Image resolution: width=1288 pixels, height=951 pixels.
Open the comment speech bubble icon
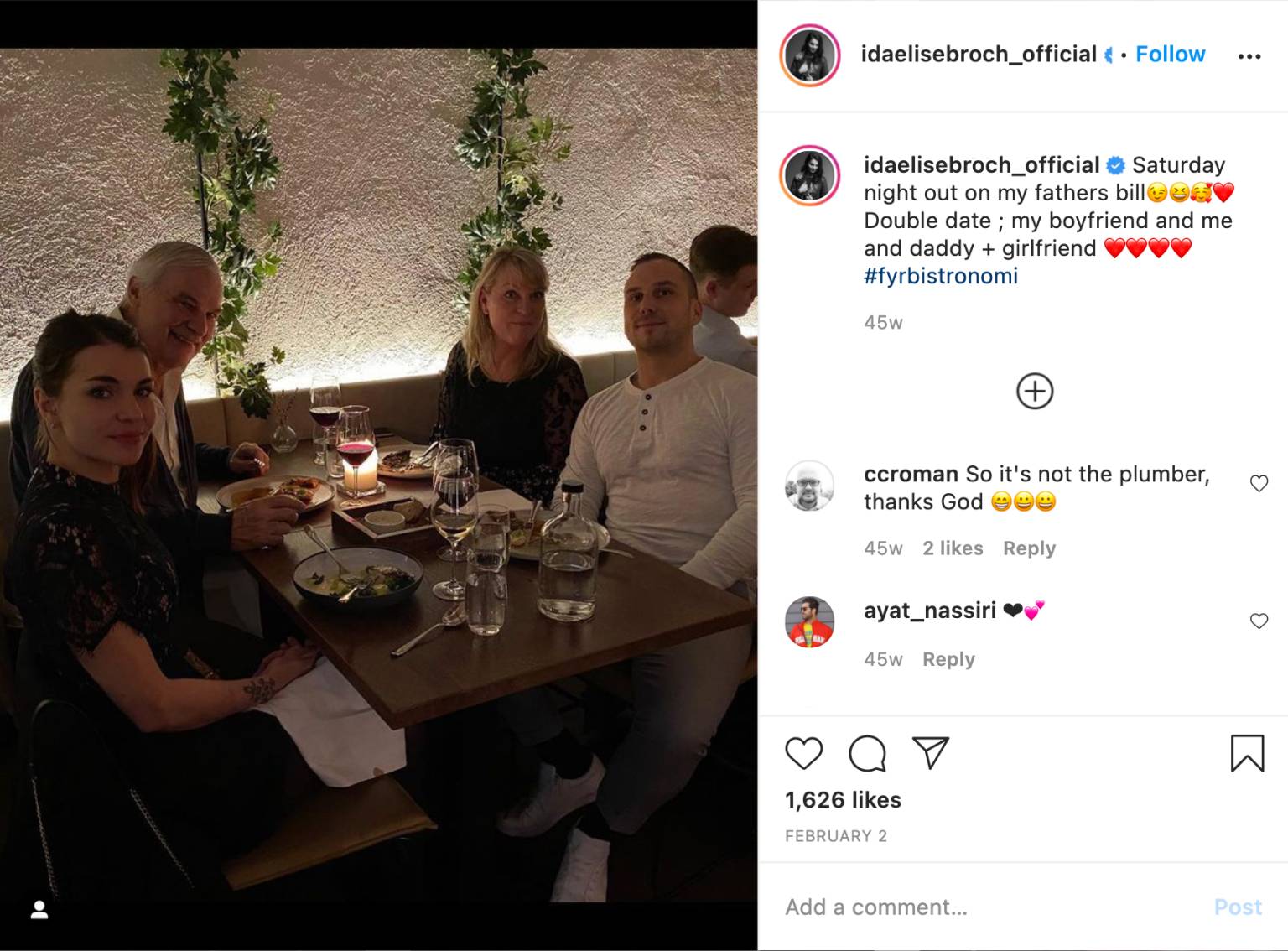pyautogui.click(x=867, y=753)
